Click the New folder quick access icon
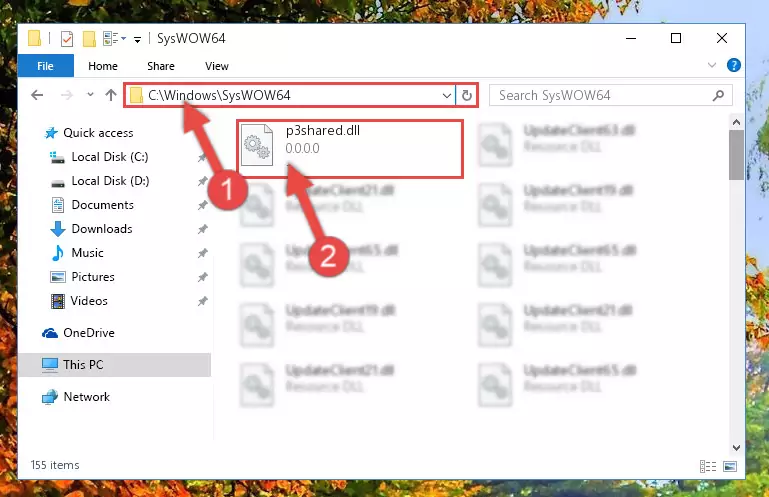 click(x=89, y=38)
